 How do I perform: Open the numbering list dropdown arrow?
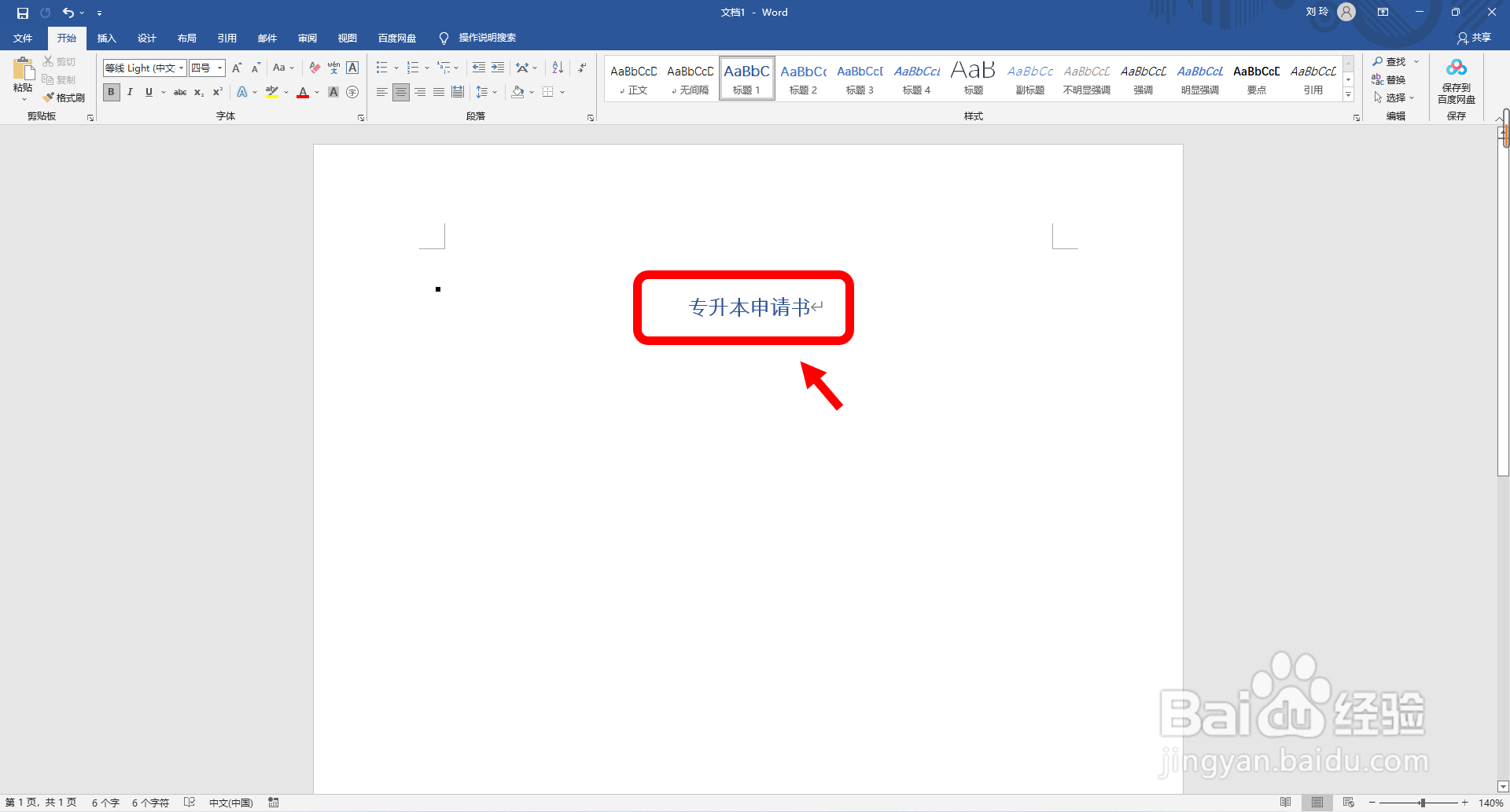click(x=427, y=68)
